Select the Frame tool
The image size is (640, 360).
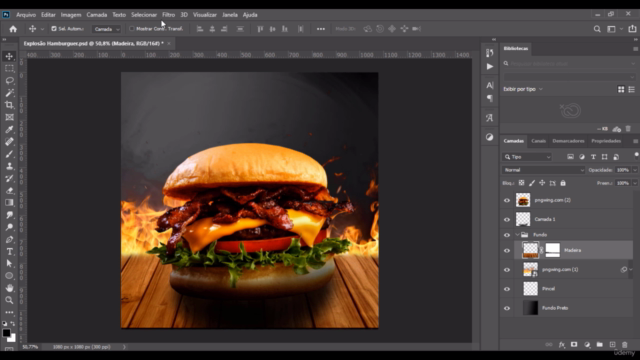coord(9,117)
